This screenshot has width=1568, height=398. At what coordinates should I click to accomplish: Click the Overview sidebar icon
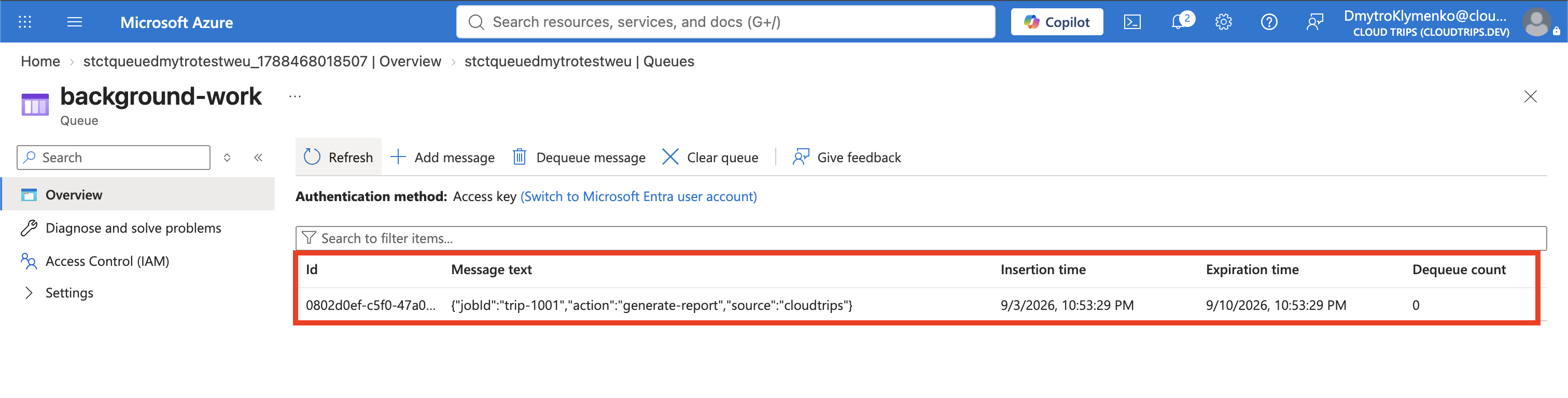click(29, 195)
